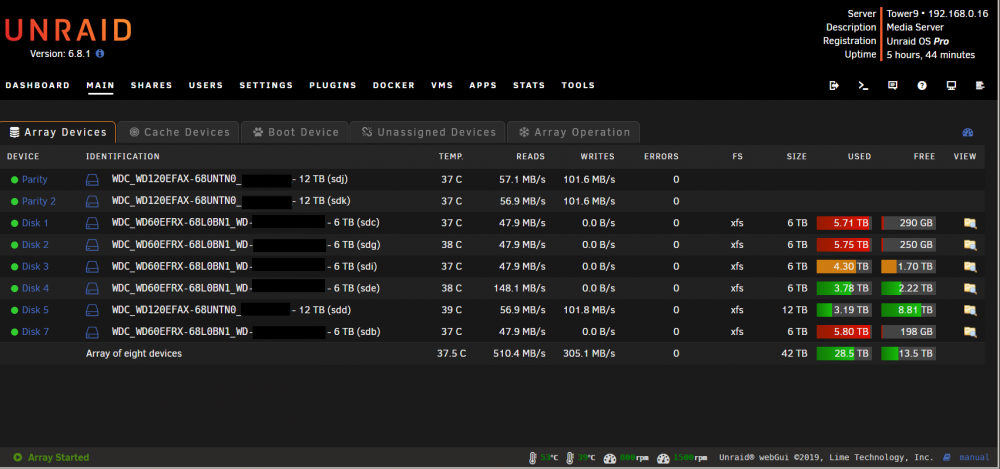The image size is (1000, 469).
Task: Navigate to the Docker page
Action: (x=393, y=86)
